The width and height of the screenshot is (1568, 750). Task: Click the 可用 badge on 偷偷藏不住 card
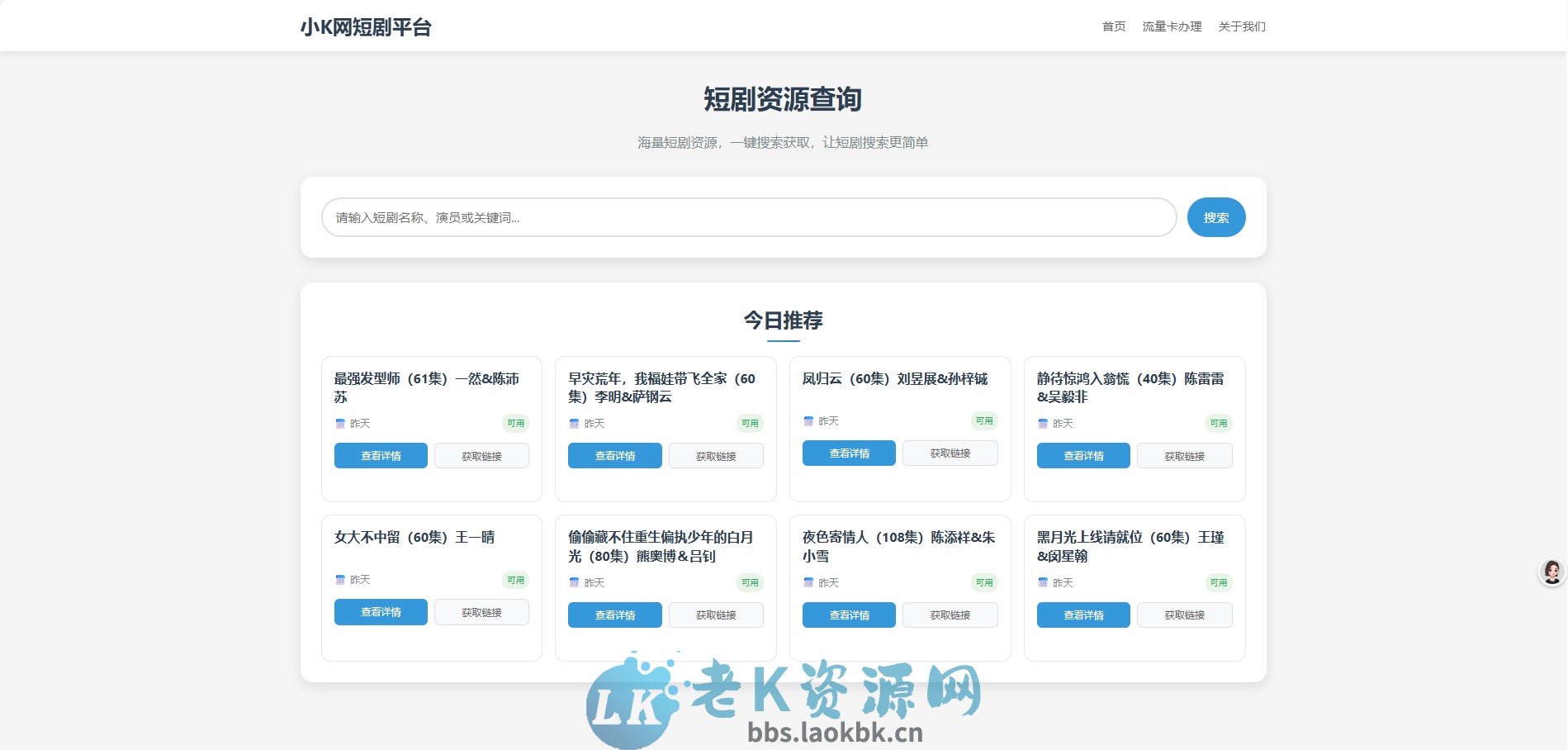tap(751, 582)
